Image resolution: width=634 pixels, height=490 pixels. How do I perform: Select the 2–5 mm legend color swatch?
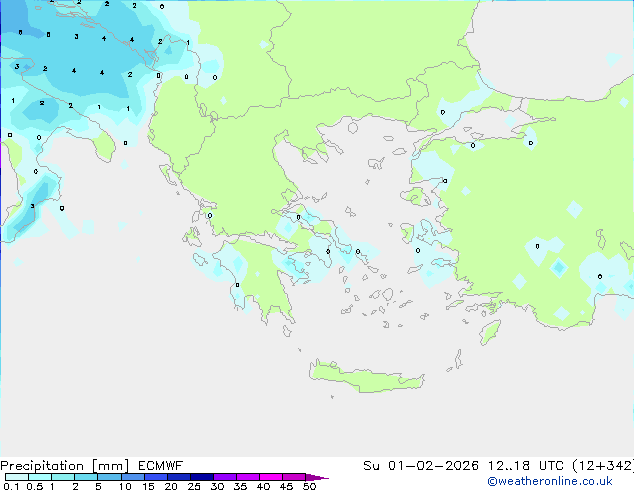pos(86,477)
